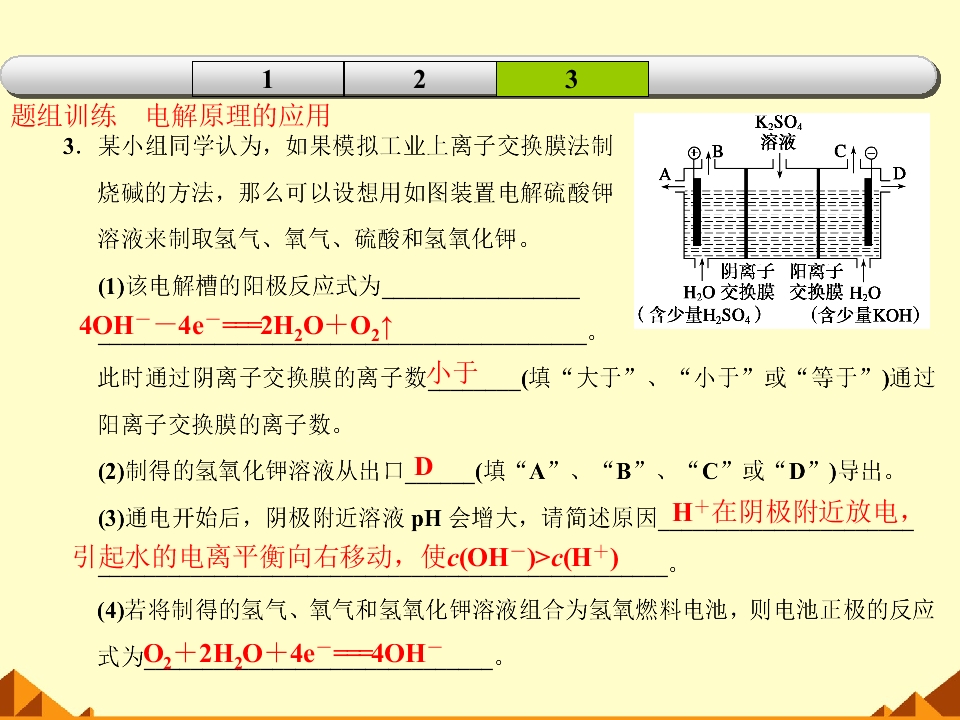Click the red equation O₂+2H₂O+4e⁻
The image size is (960, 720).
click(292, 654)
